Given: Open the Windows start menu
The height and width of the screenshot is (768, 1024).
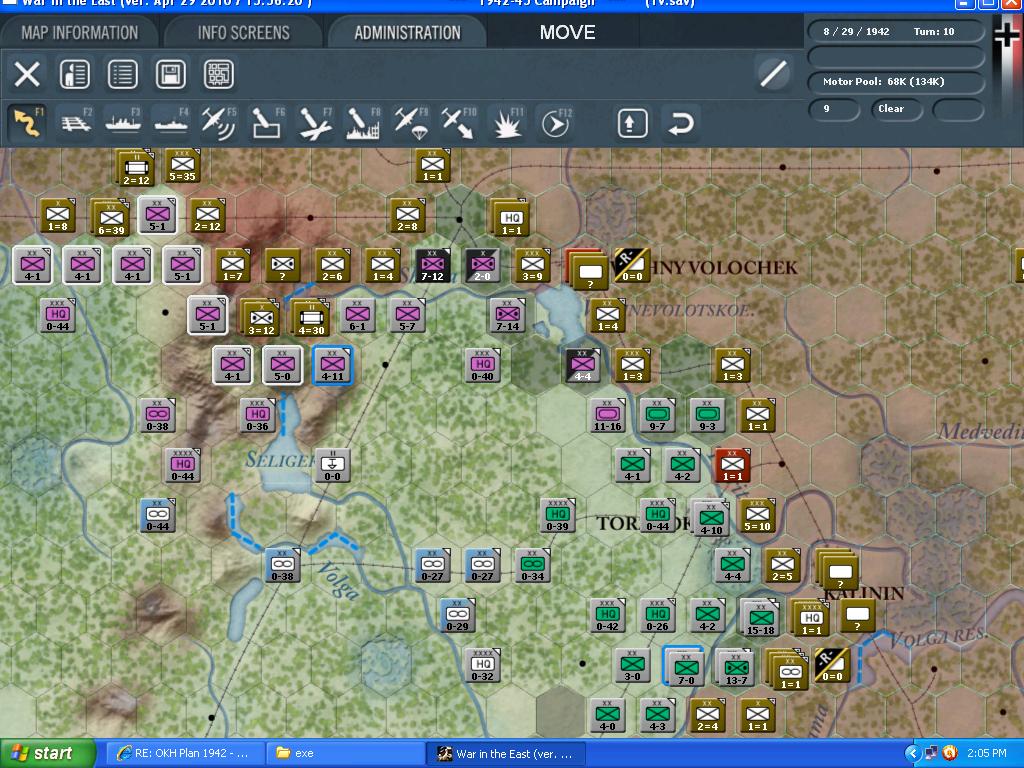Looking at the screenshot, I should [48, 754].
